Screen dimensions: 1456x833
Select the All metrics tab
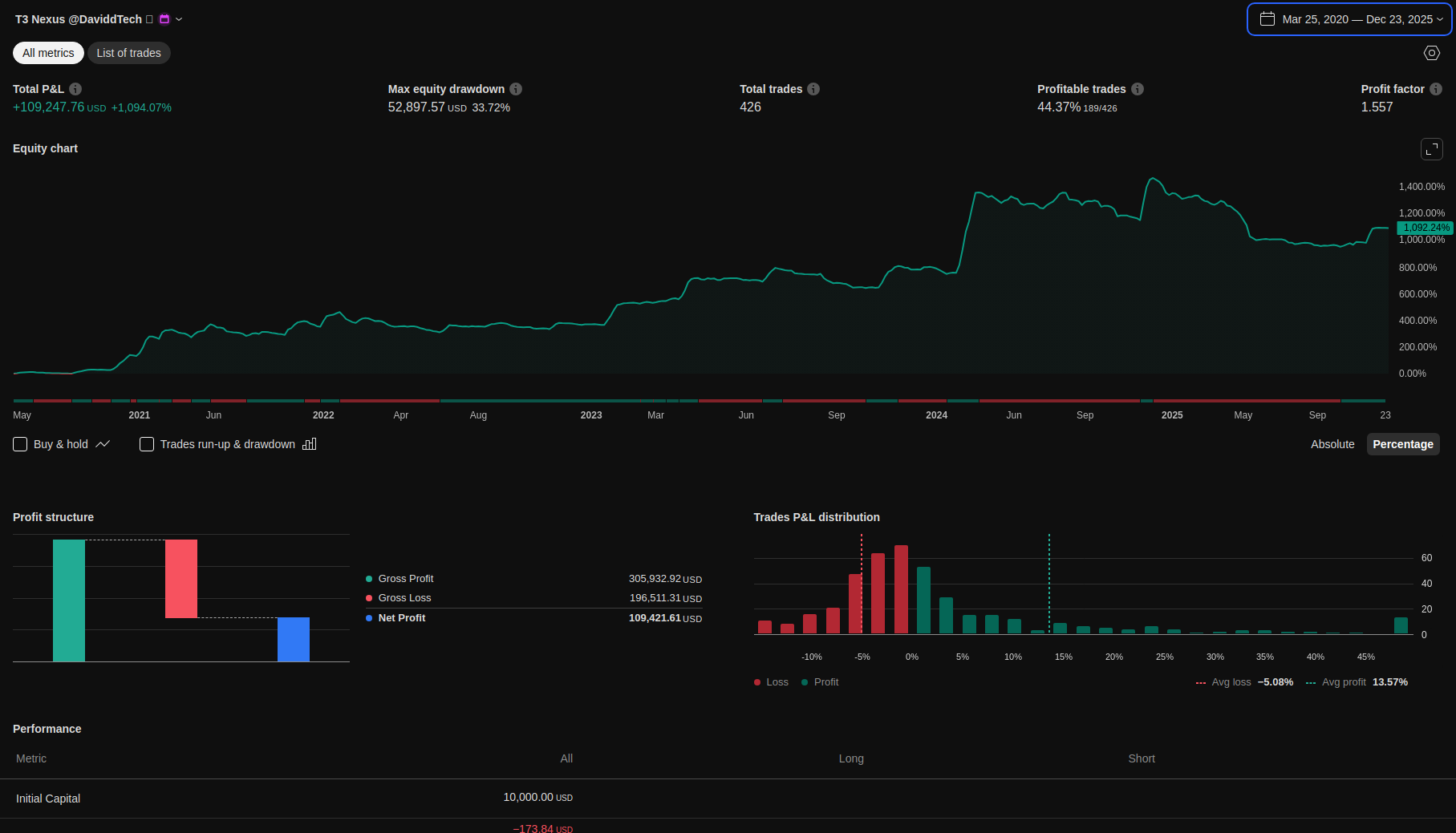(x=48, y=53)
